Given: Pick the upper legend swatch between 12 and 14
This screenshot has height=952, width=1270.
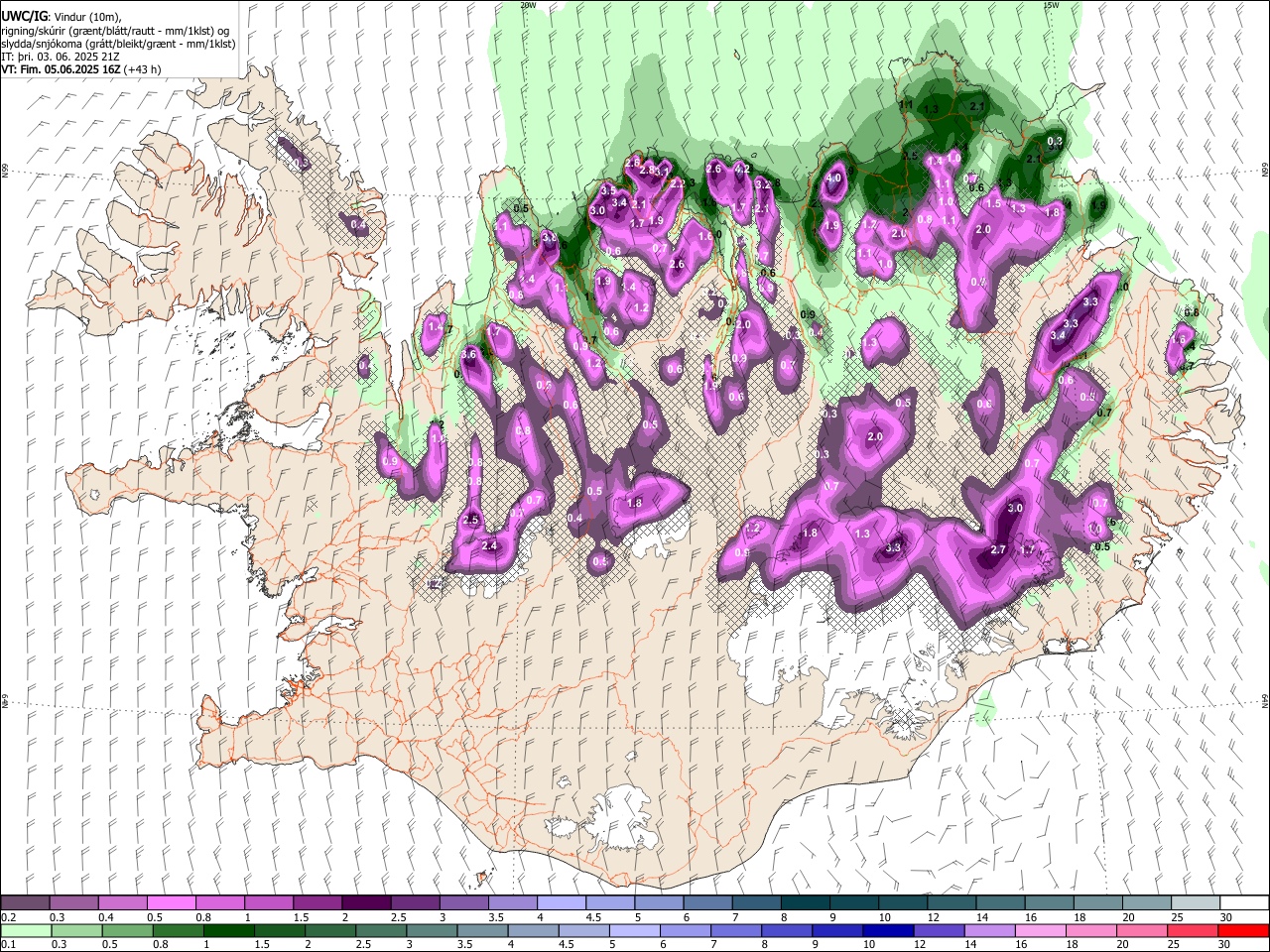Looking at the screenshot, I should coord(952,903).
